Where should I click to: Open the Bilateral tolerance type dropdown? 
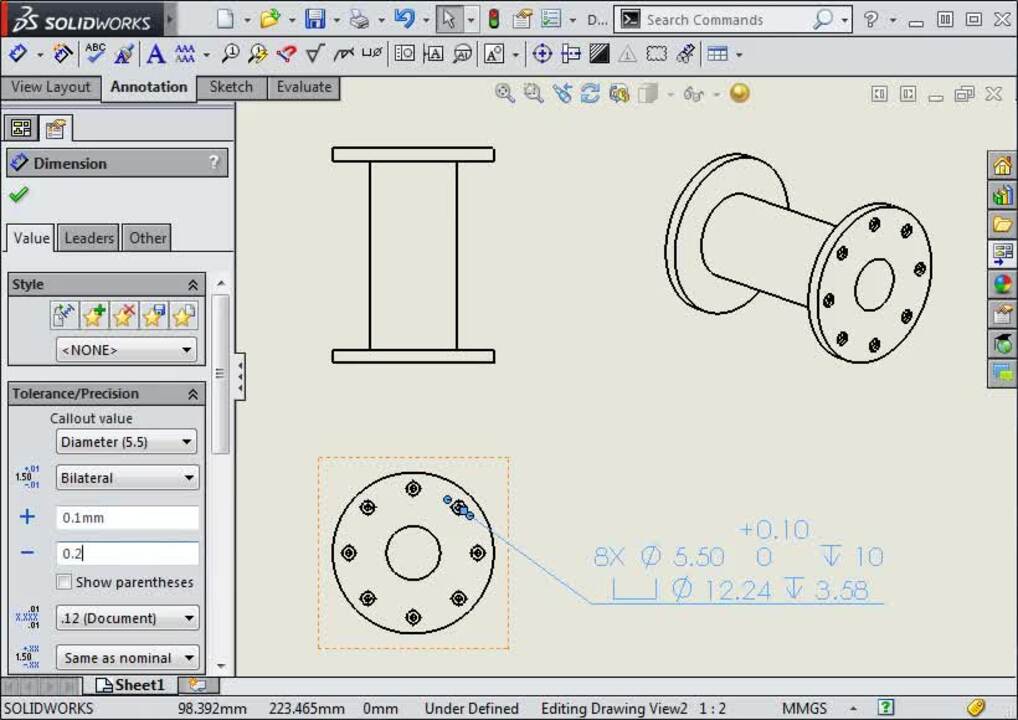(x=126, y=478)
